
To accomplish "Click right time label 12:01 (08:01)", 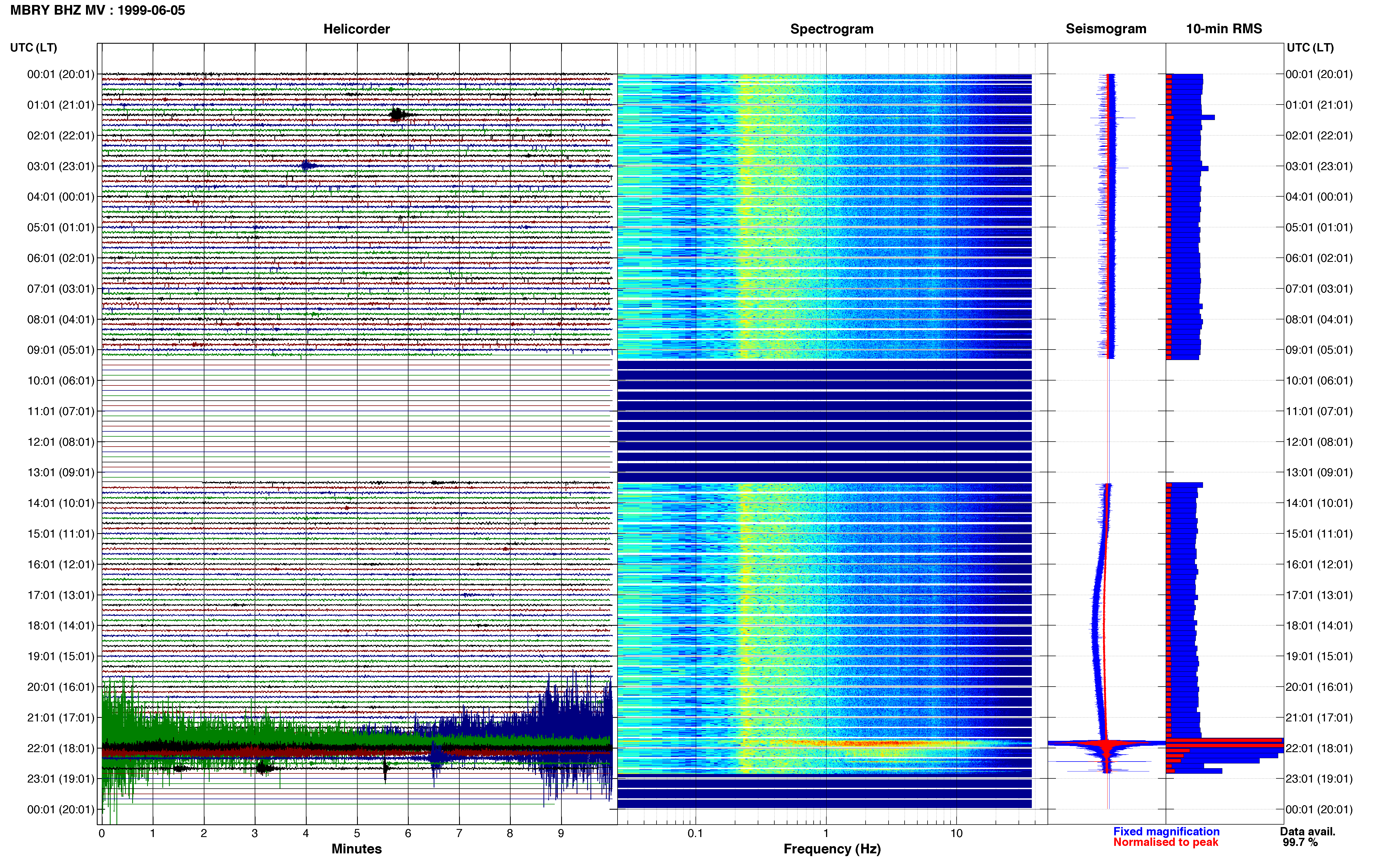I will [1319, 442].
